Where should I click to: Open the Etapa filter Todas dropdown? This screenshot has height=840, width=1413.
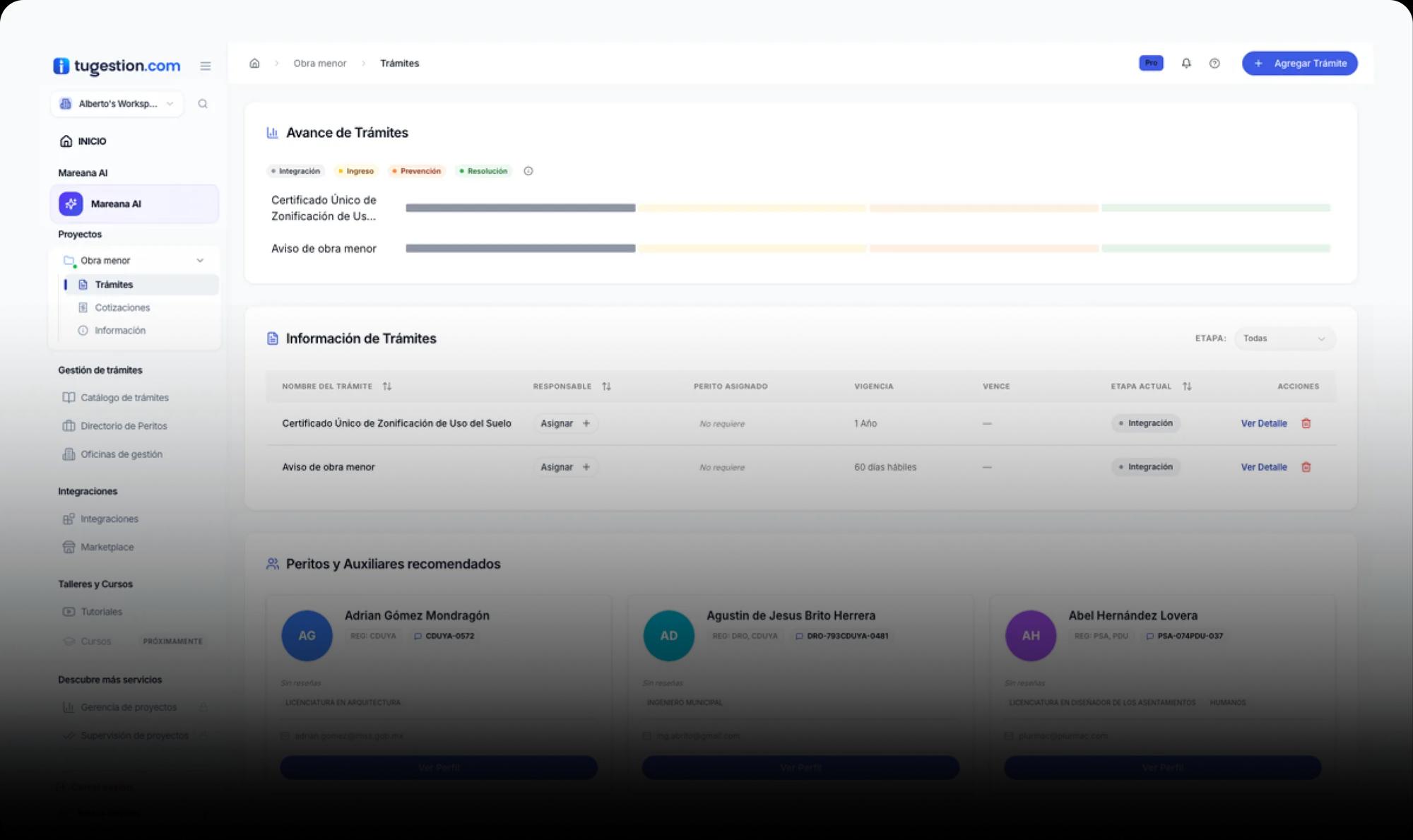tap(1284, 338)
